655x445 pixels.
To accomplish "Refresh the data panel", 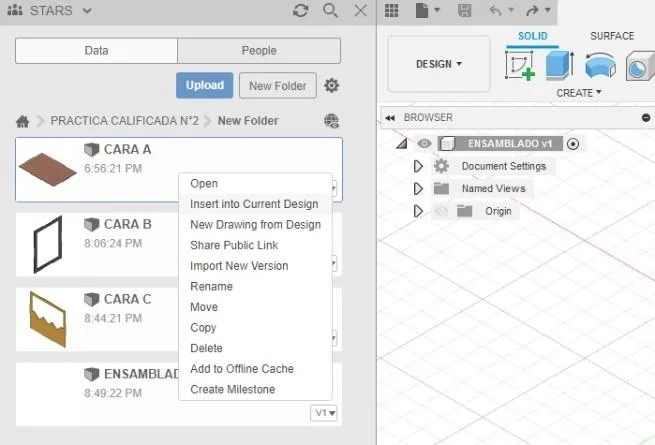I will pyautogui.click(x=300, y=10).
